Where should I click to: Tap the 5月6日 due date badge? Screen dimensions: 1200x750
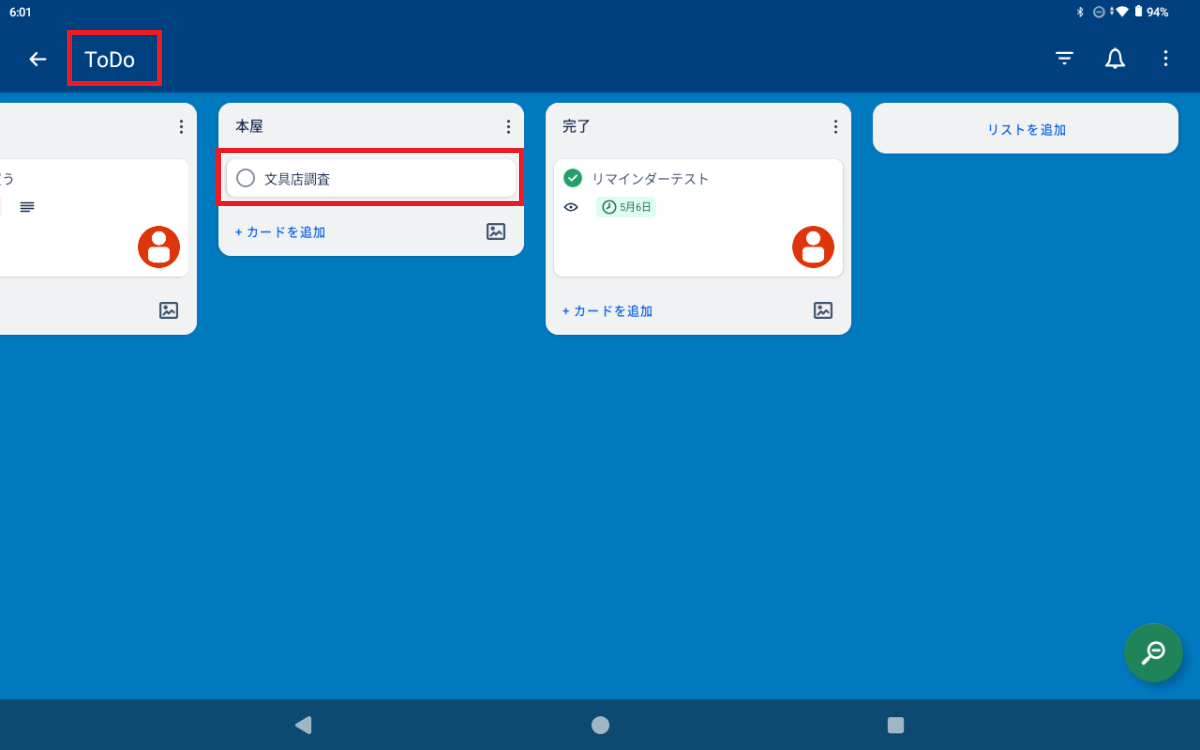626,207
